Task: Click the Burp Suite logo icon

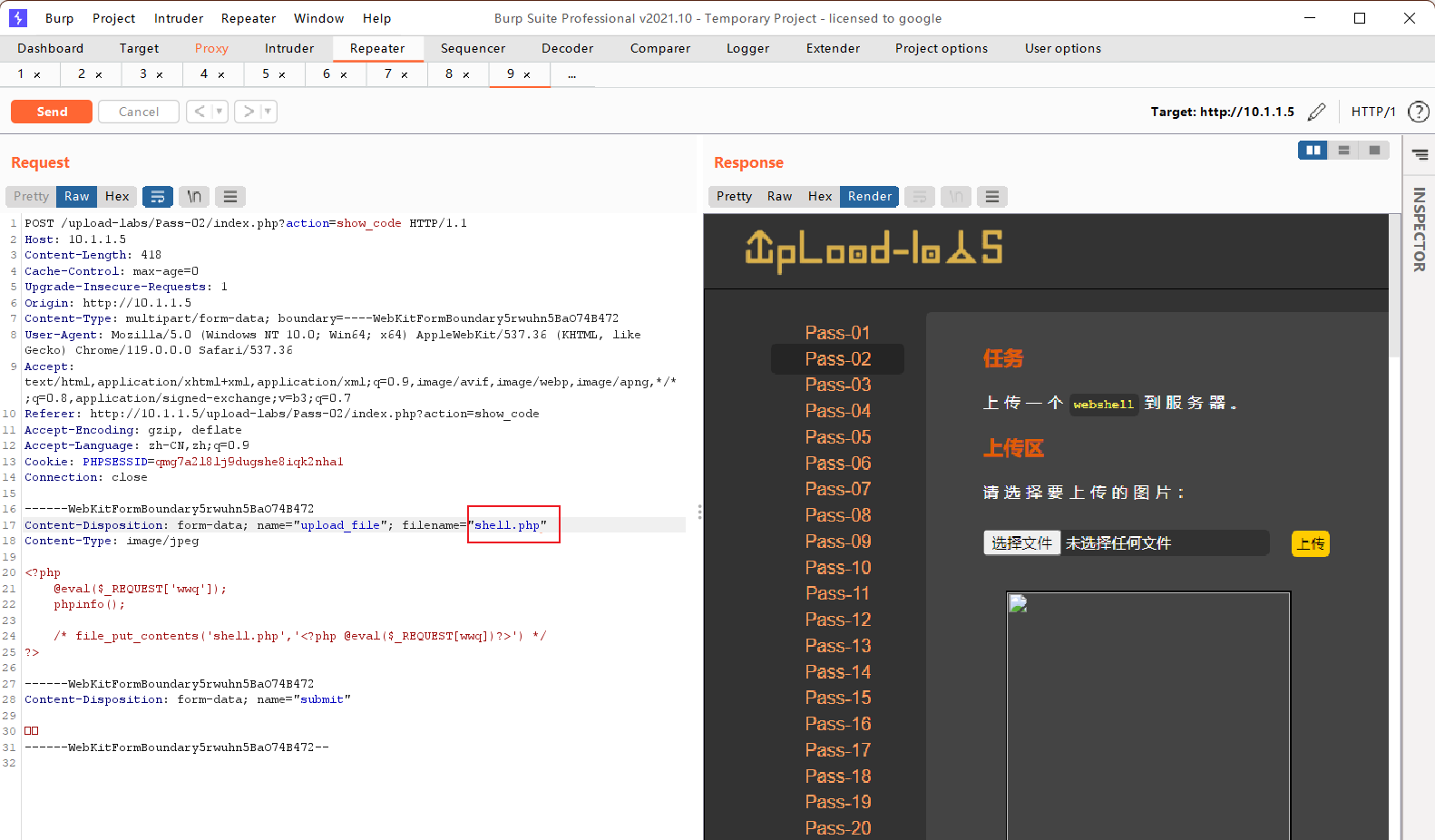Action: click(x=17, y=17)
